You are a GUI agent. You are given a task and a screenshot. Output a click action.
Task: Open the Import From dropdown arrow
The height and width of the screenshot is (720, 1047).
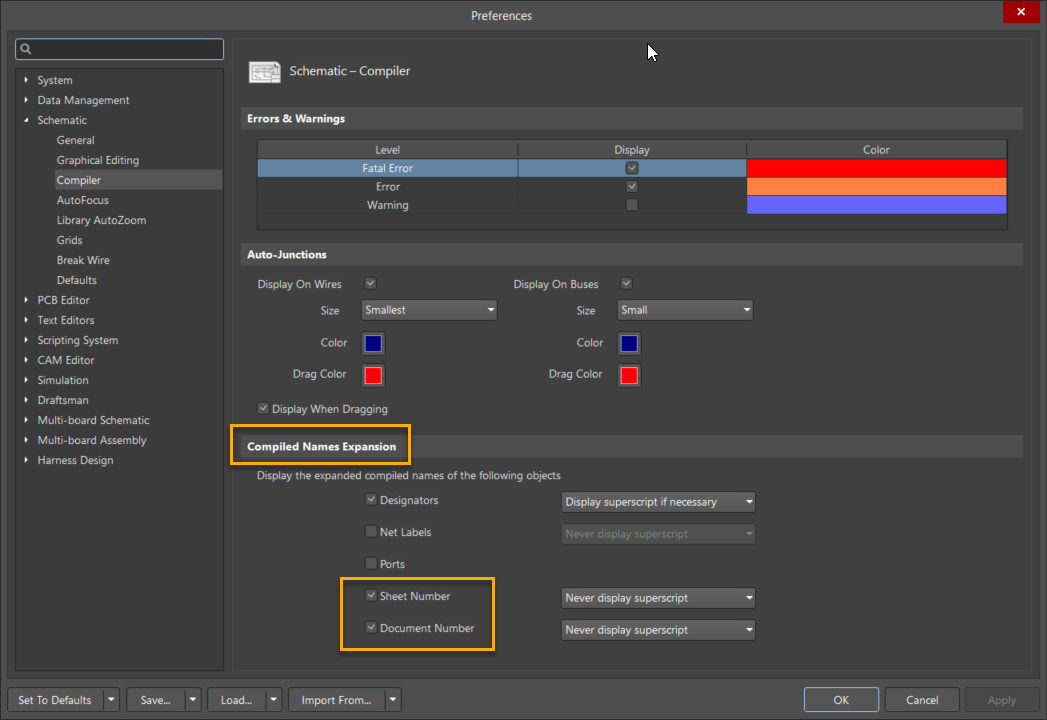pos(393,700)
